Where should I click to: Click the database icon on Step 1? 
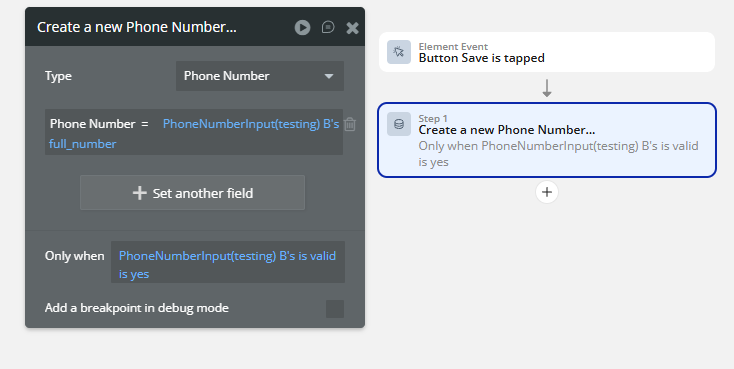coord(399,124)
